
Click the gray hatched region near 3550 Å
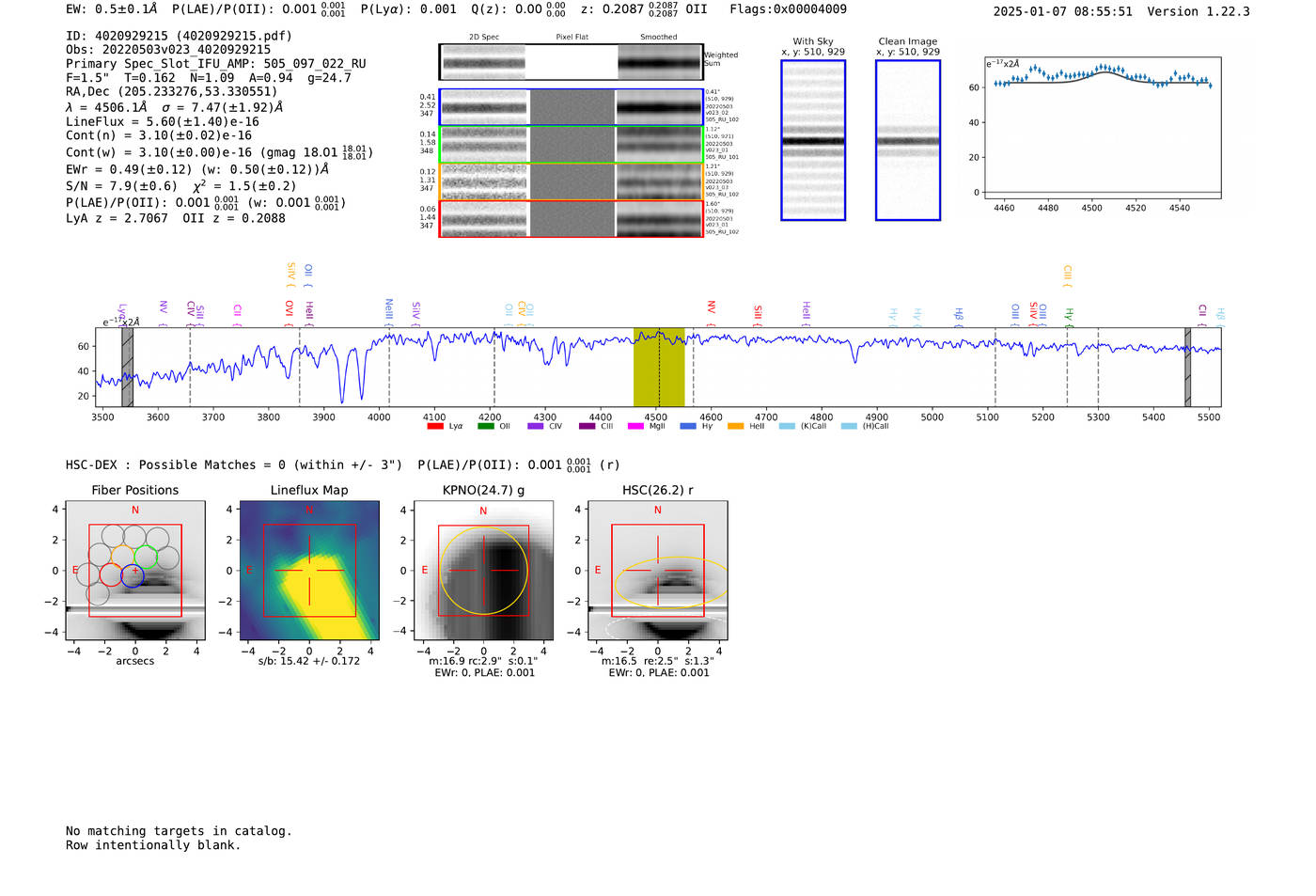coord(127,368)
